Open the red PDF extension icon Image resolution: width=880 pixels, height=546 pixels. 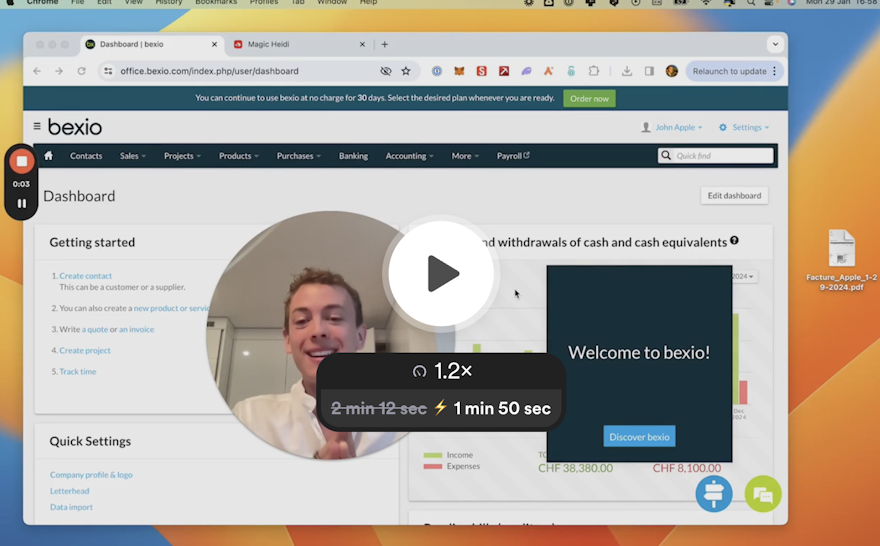tap(504, 71)
